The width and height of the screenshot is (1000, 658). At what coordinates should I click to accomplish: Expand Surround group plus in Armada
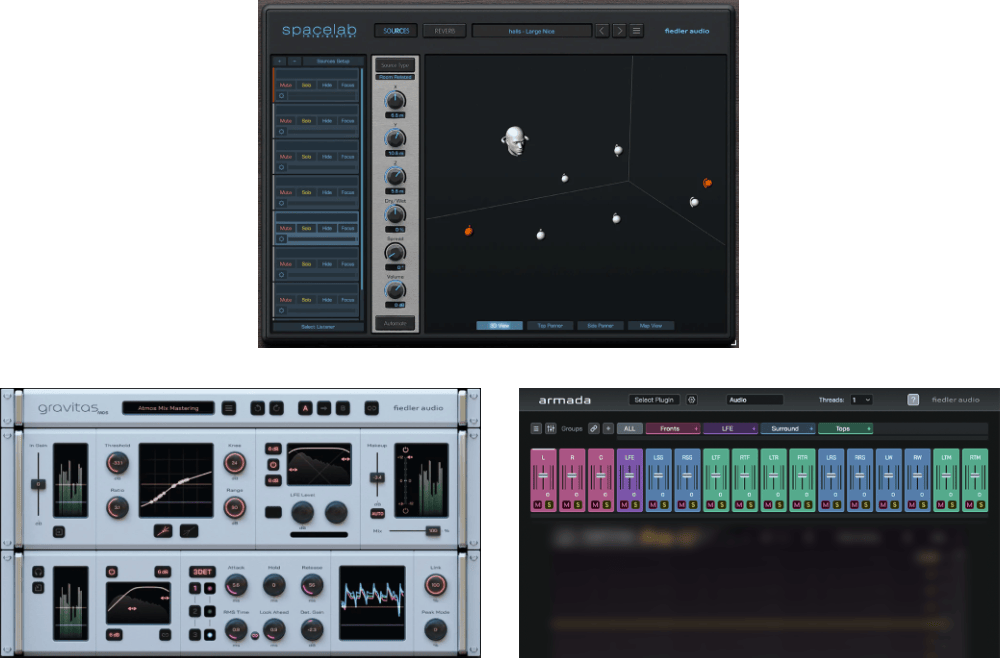pos(811,428)
